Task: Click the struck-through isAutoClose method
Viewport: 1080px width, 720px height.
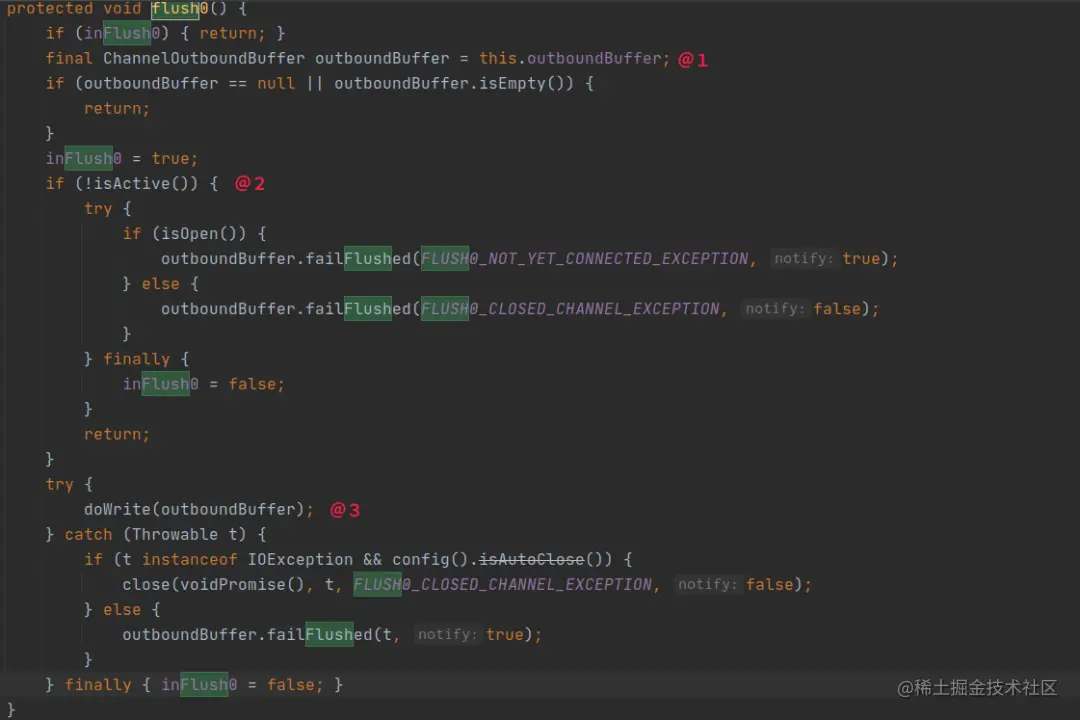Action: (531, 559)
